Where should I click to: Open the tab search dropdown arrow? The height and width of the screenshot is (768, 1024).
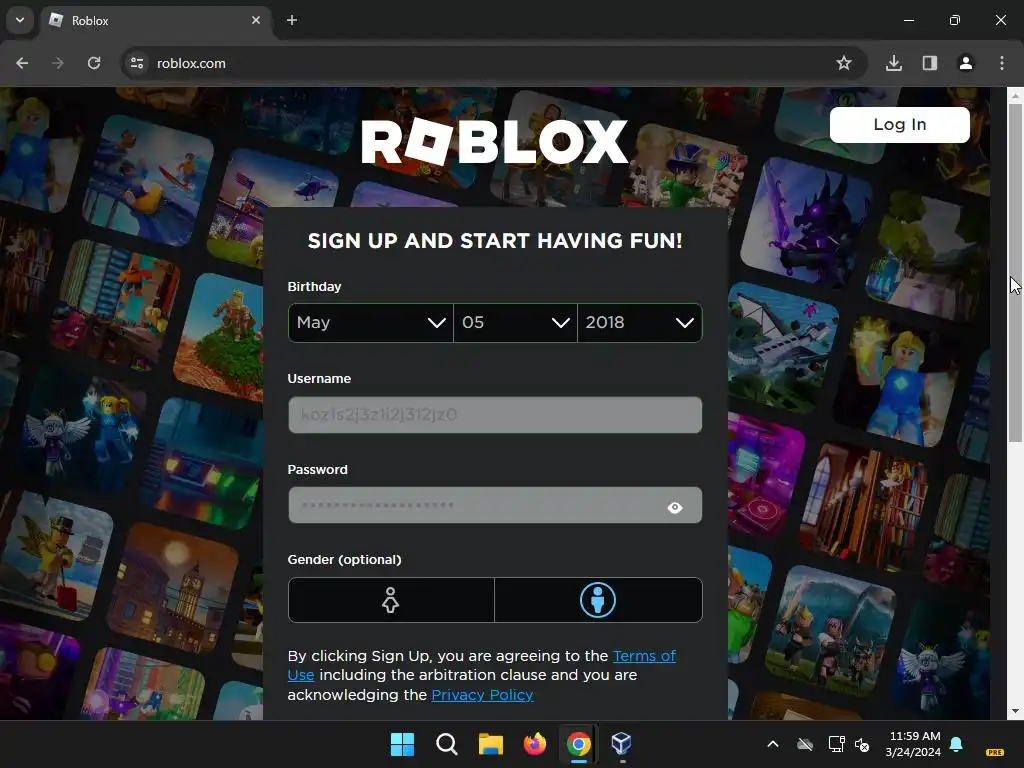click(20, 20)
